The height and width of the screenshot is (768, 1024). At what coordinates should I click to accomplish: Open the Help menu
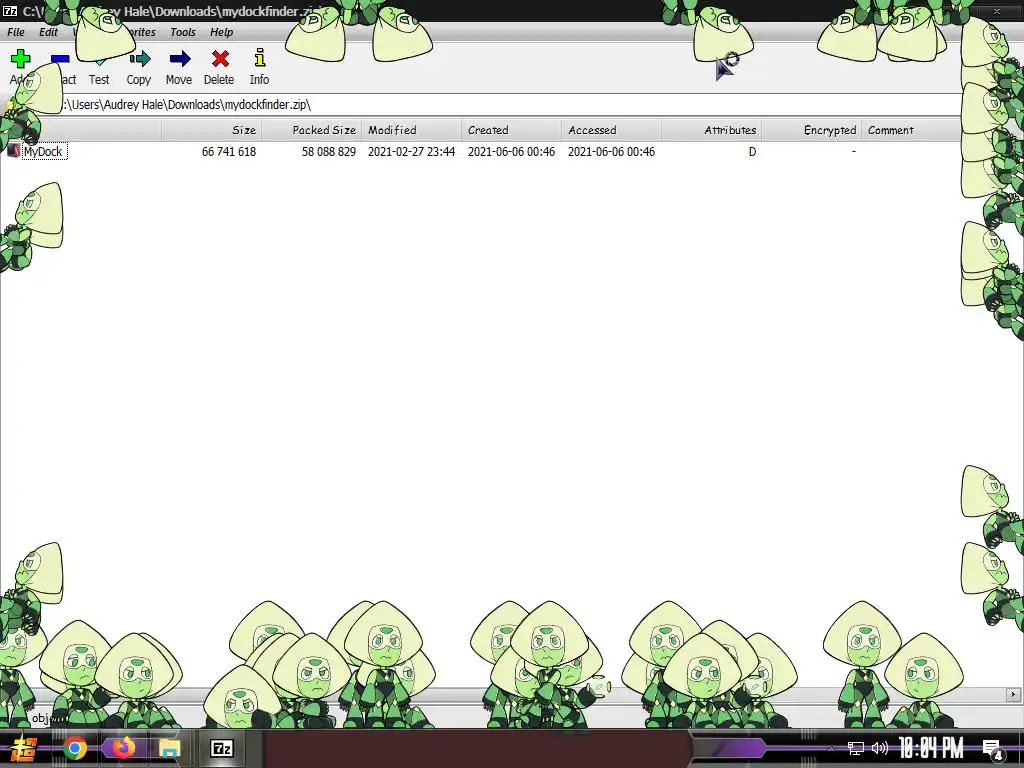[x=221, y=32]
